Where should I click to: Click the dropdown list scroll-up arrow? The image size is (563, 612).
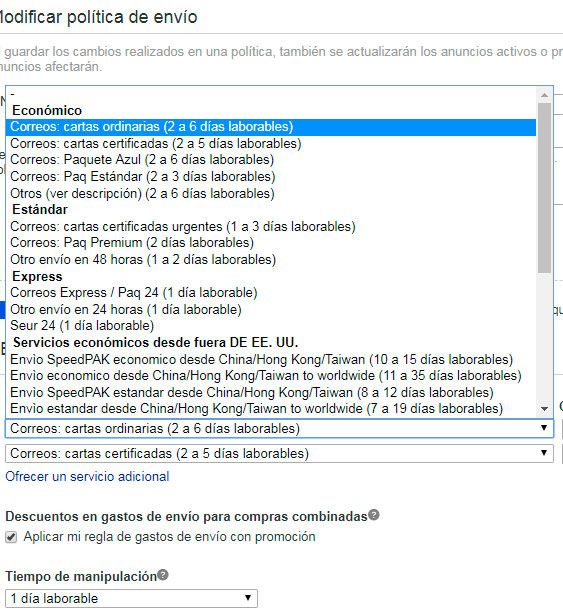click(544, 95)
